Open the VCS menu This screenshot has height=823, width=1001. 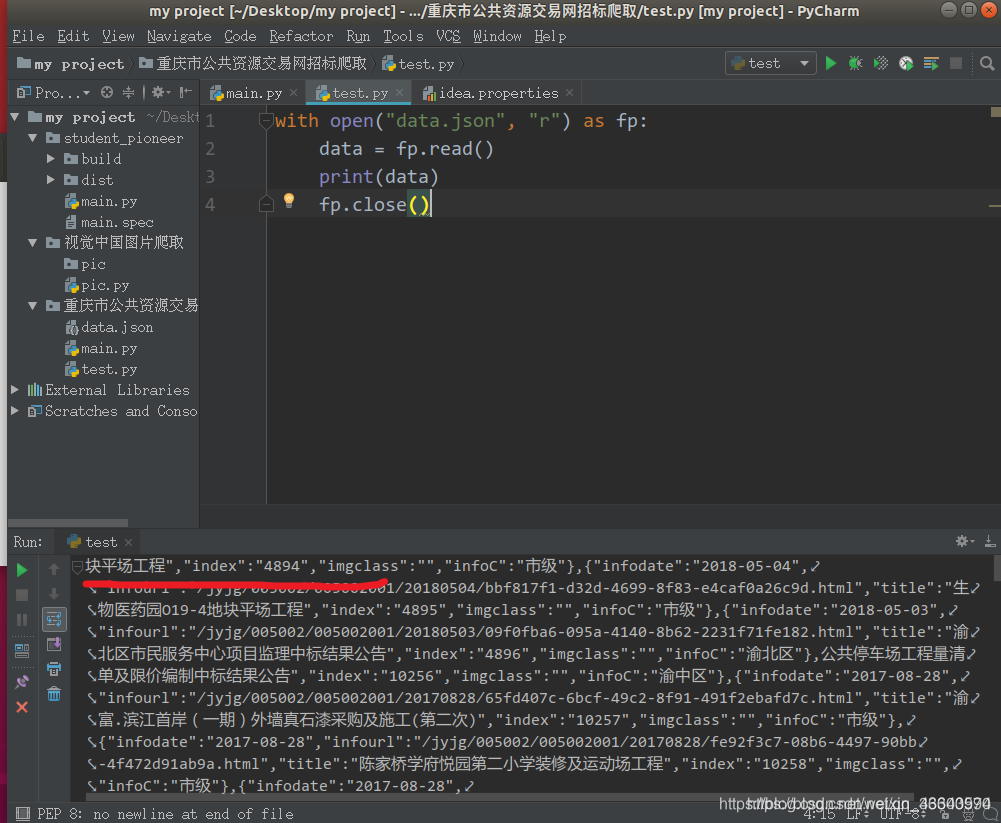pos(448,36)
